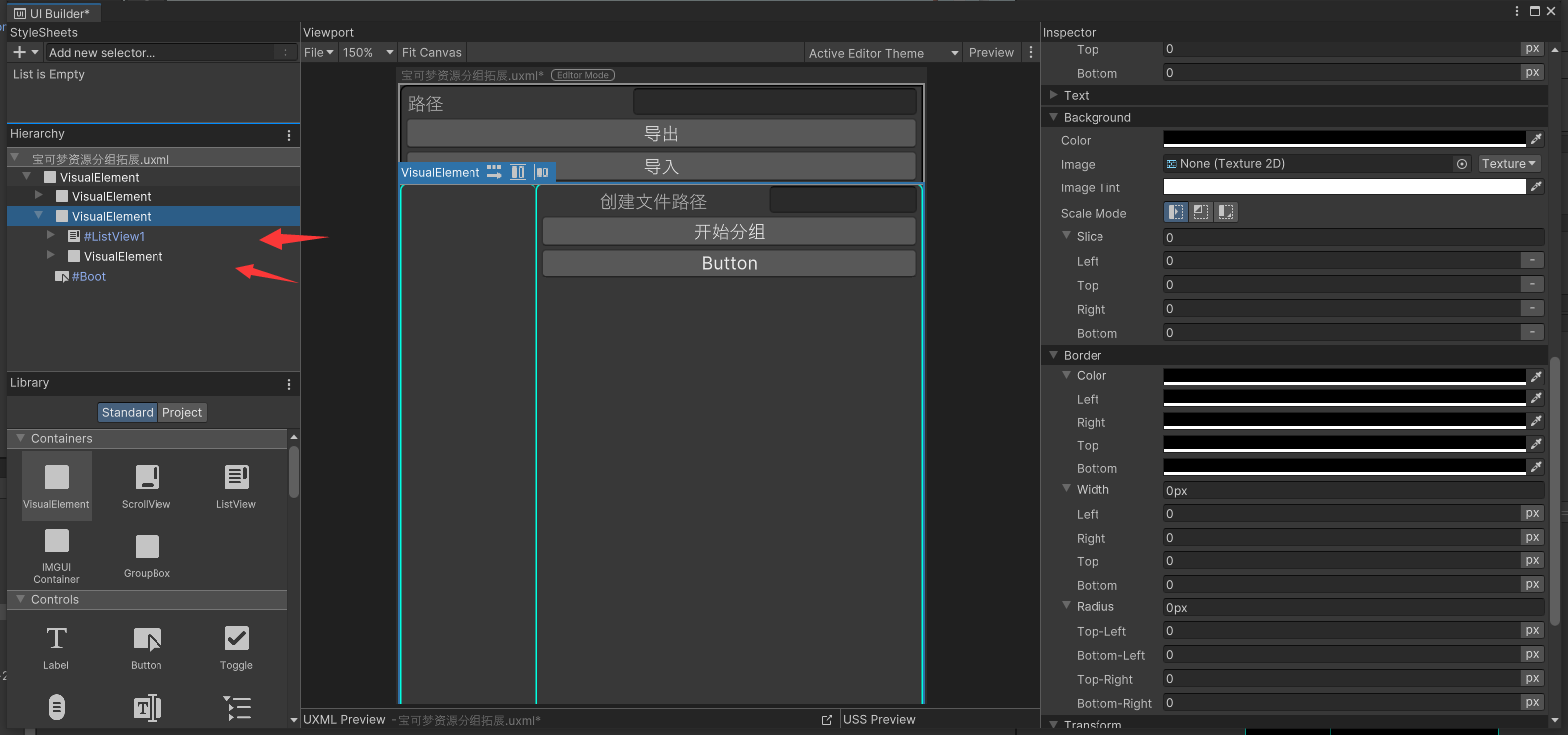This screenshot has height=735, width=1568.
Task: Click the Border Color eyedropper icon
Action: pos(1536,376)
